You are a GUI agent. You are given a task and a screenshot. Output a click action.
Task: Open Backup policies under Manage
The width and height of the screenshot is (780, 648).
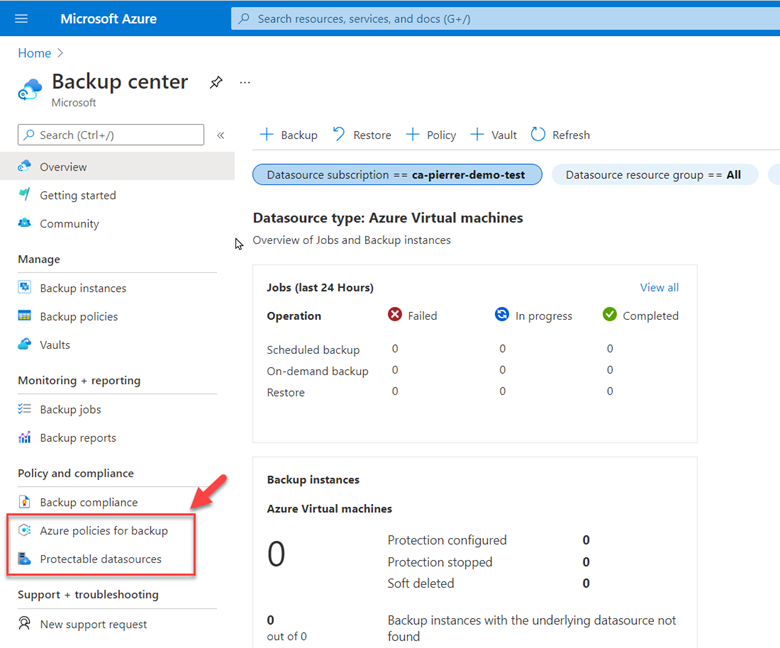coord(79,316)
